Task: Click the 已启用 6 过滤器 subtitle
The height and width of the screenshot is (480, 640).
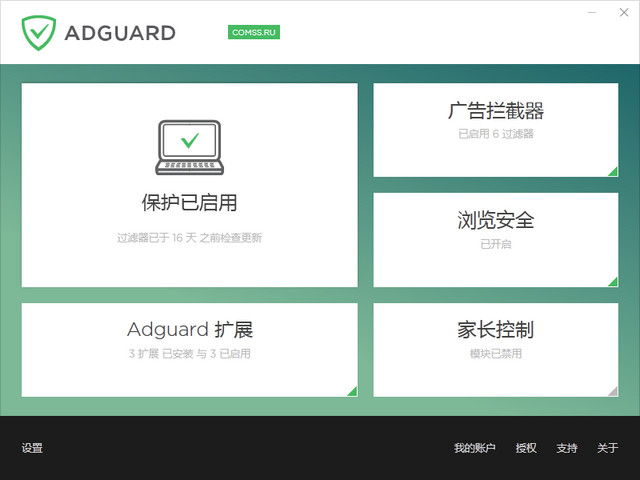Action: coord(496,134)
